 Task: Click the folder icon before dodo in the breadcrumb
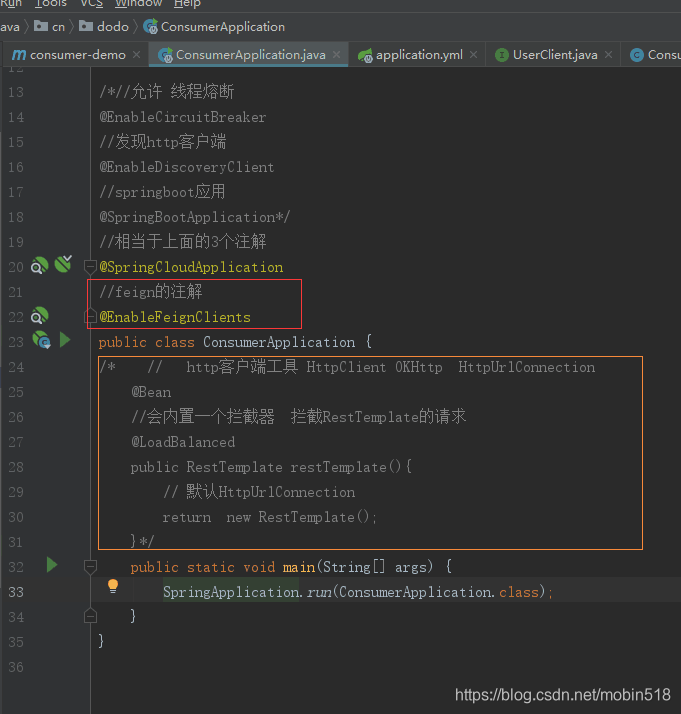point(86,26)
